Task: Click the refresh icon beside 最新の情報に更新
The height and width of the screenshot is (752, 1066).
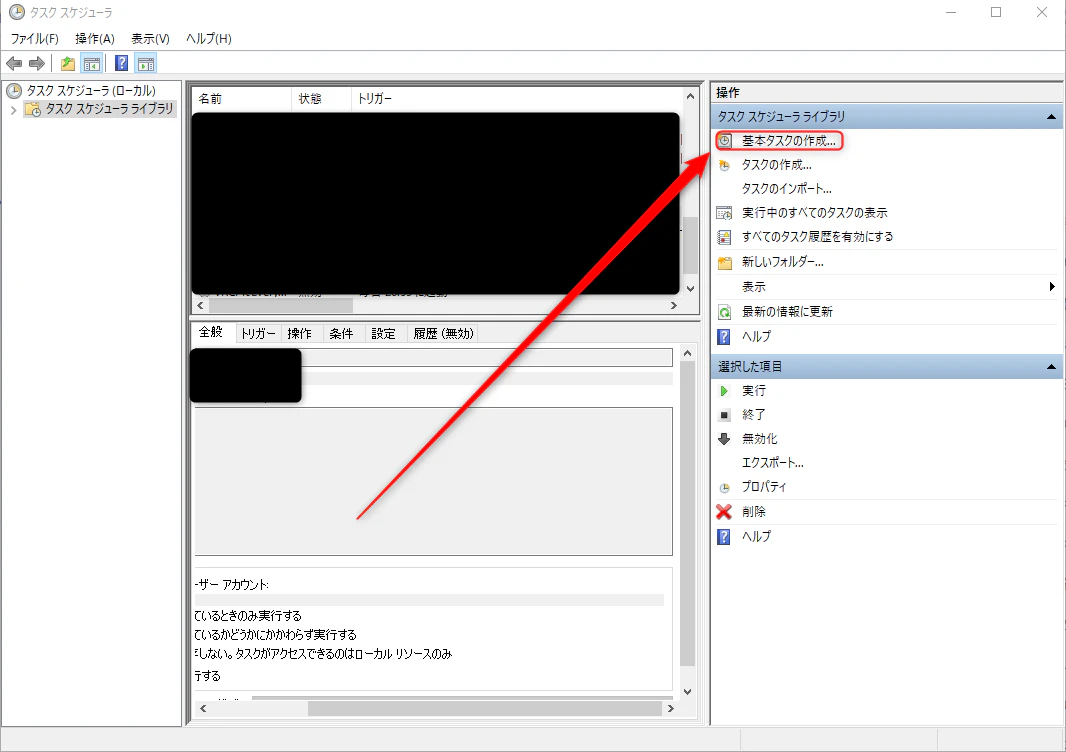Action: (x=725, y=312)
